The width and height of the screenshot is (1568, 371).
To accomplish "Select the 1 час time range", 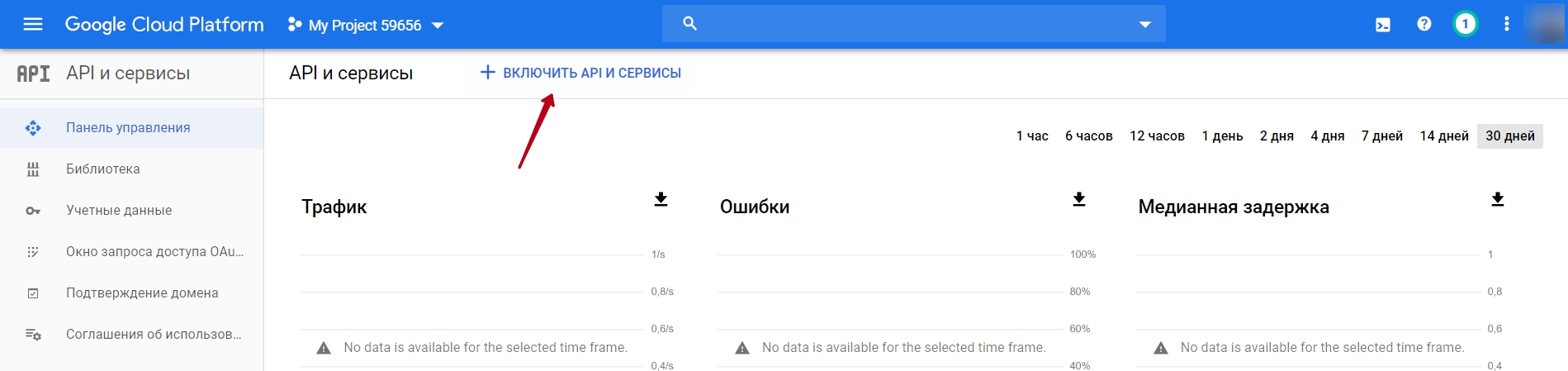I will point(1032,136).
